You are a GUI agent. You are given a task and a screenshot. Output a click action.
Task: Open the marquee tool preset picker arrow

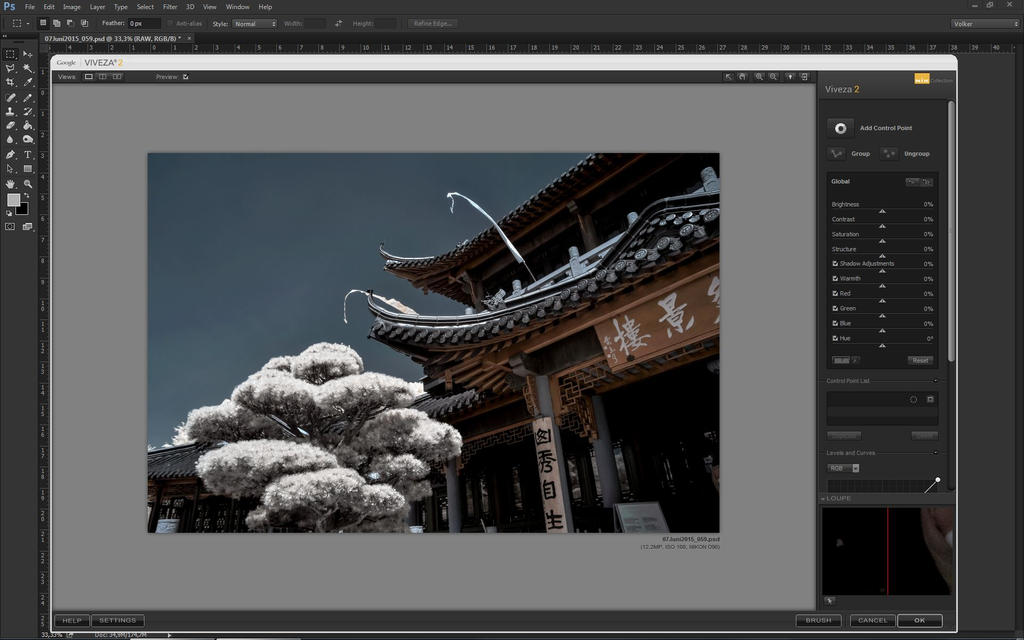point(27,24)
